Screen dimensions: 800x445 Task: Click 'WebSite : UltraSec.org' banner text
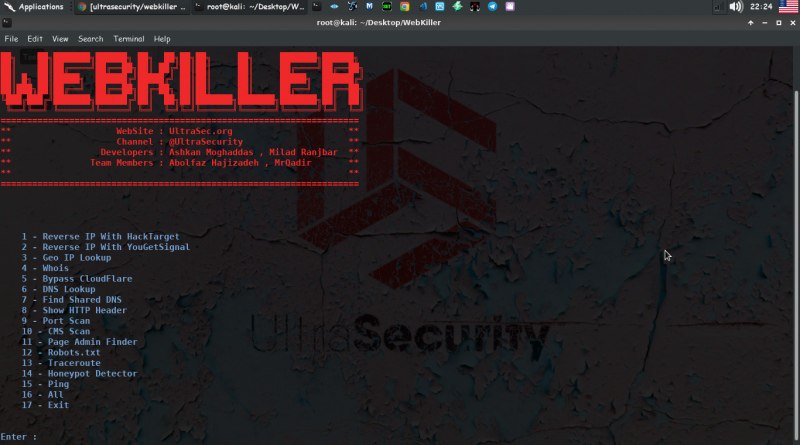[174, 131]
